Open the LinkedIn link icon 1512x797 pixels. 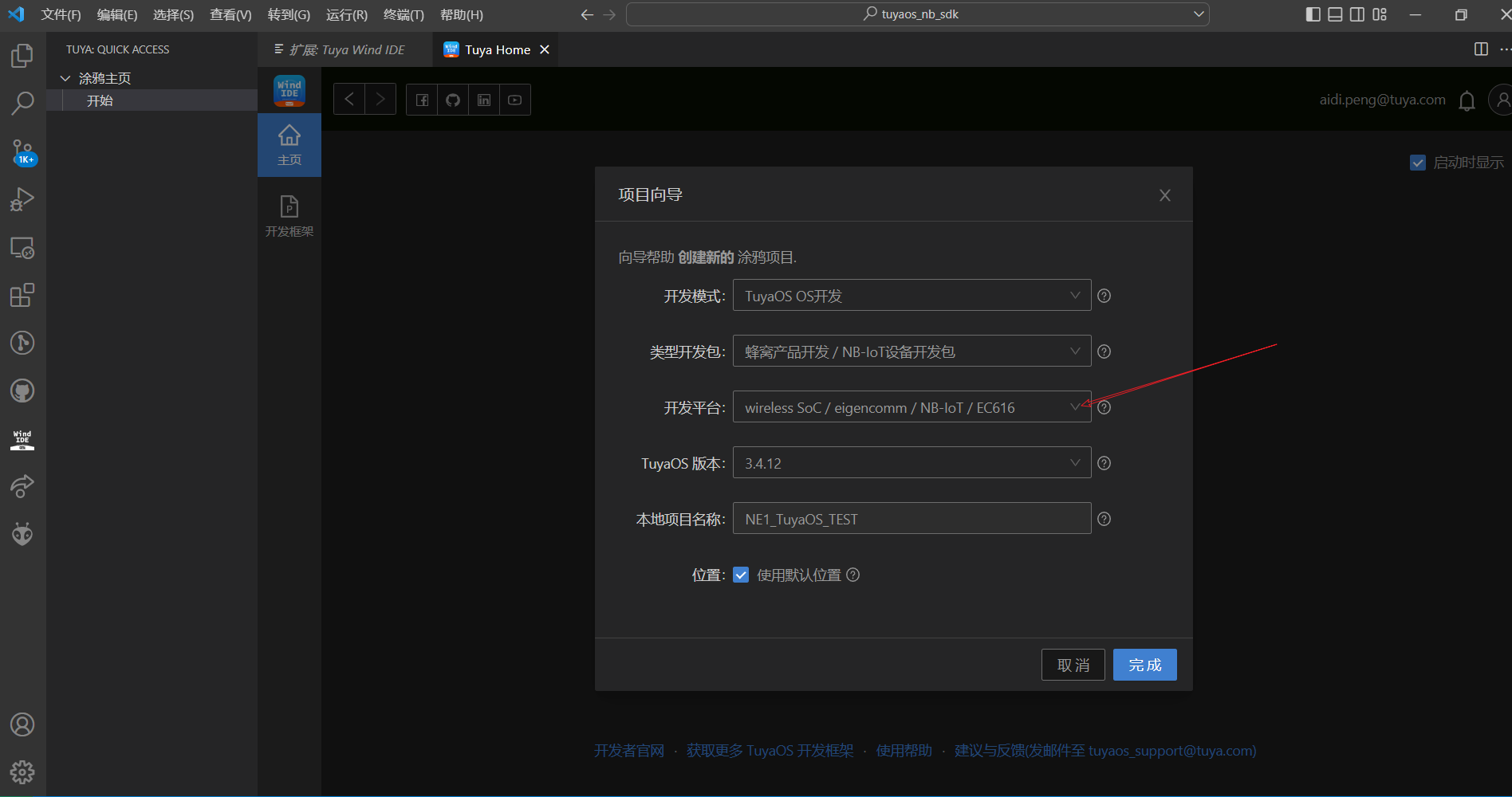(484, 100)
